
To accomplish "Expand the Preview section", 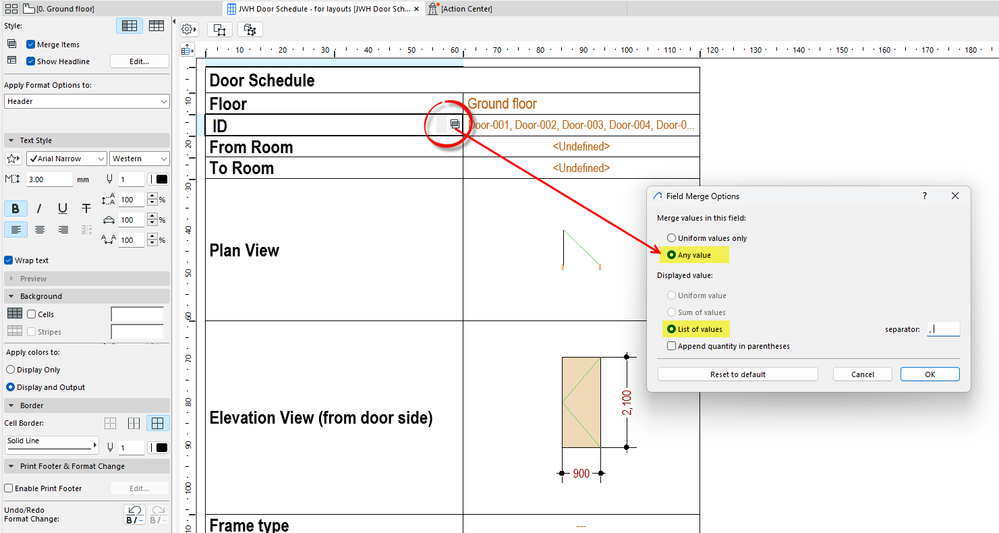I will click(11, 279).
